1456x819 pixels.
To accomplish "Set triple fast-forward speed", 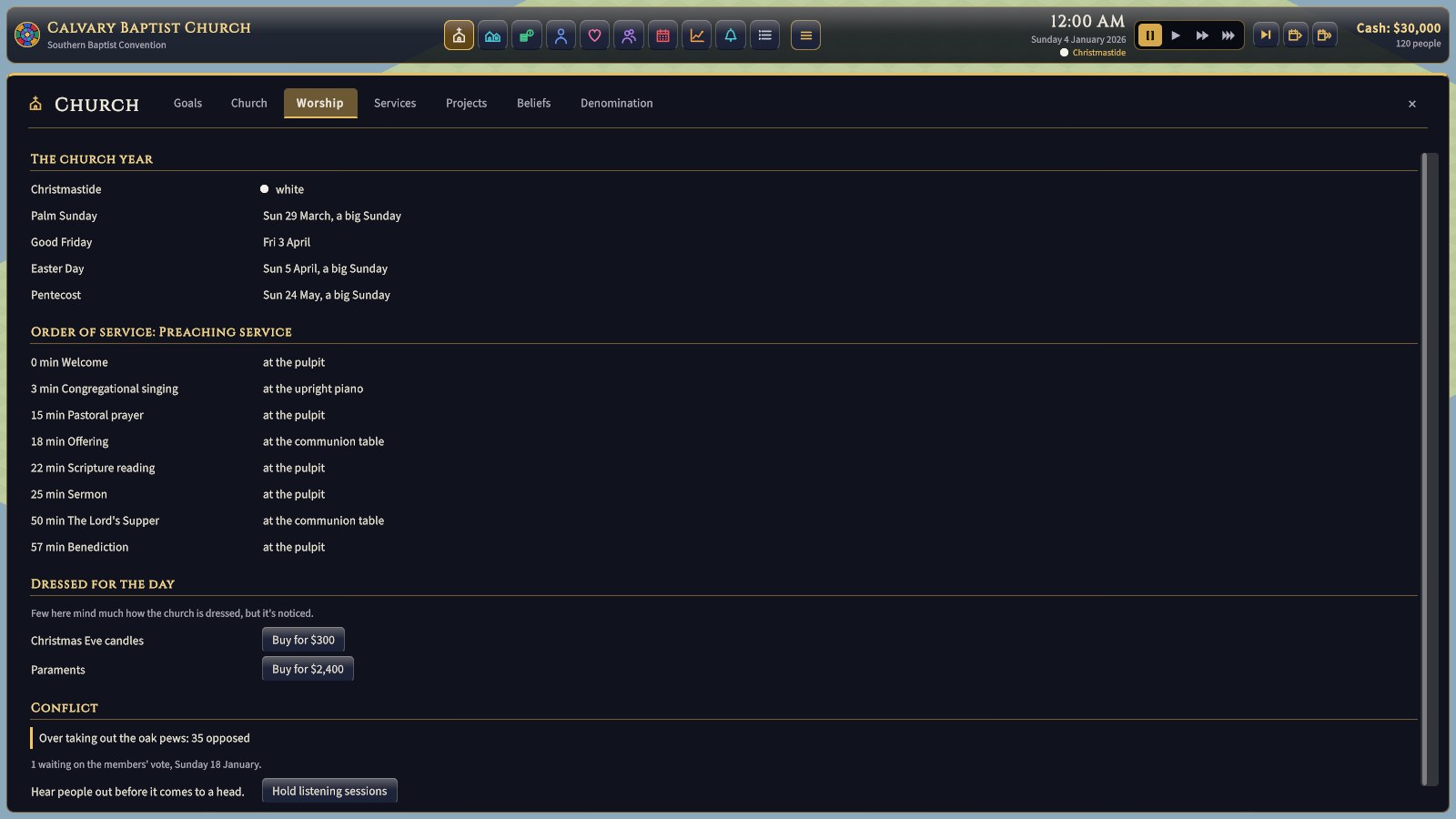I will pyautogui.click(x=1228, y=35).
